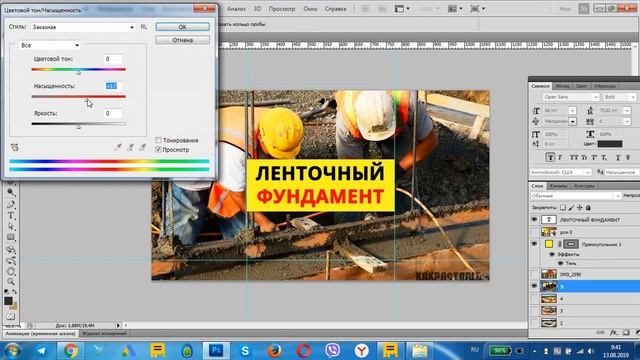Screen dimensions: 640x360
Task: Open the Журнал измерений tab
Action: point(104,334)
